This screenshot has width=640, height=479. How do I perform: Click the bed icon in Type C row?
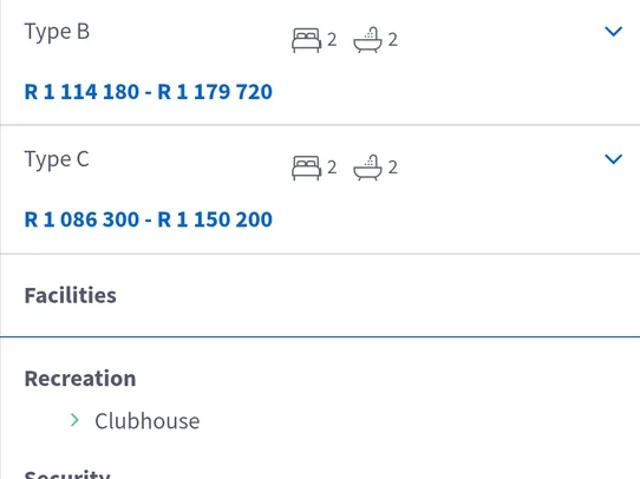click(x=306, y=167)
